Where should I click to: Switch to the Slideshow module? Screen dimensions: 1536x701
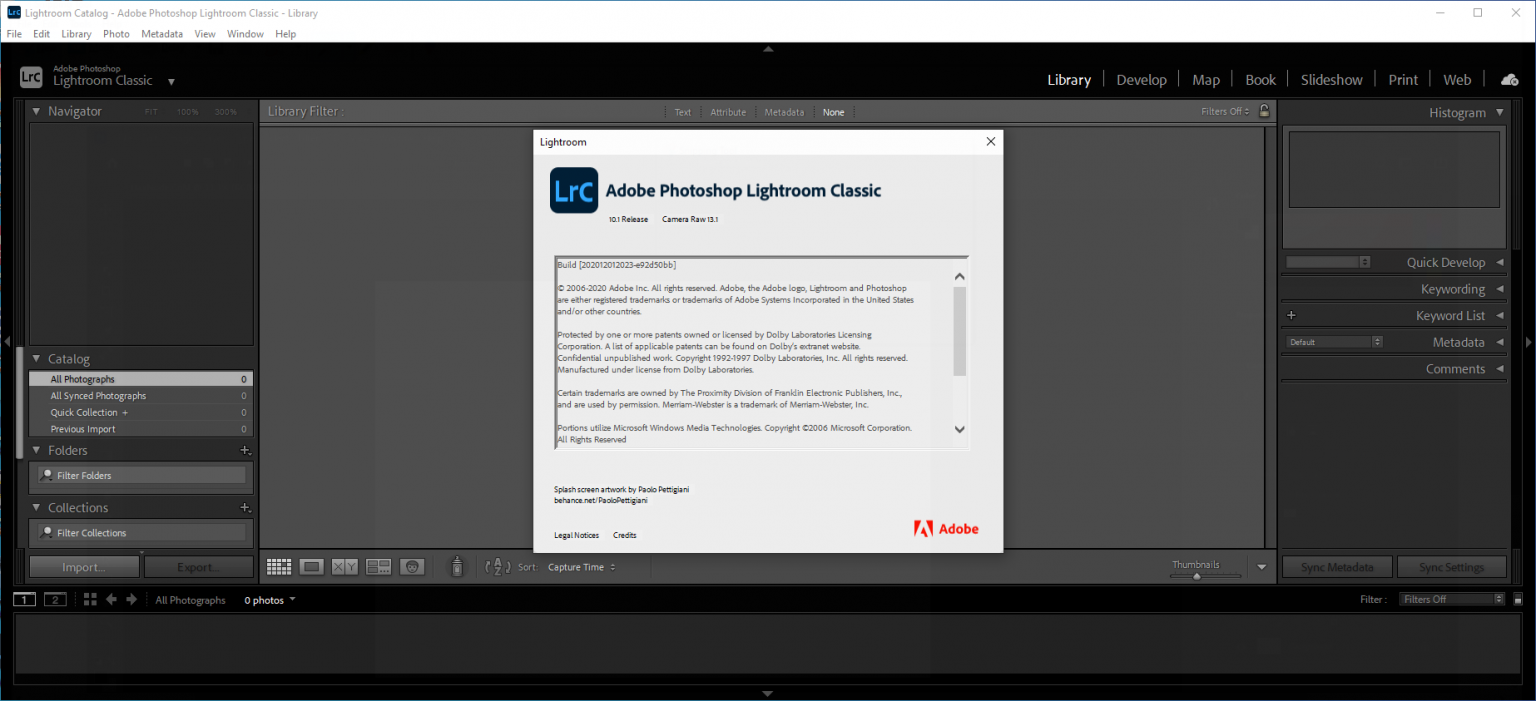coord(1331,80)
